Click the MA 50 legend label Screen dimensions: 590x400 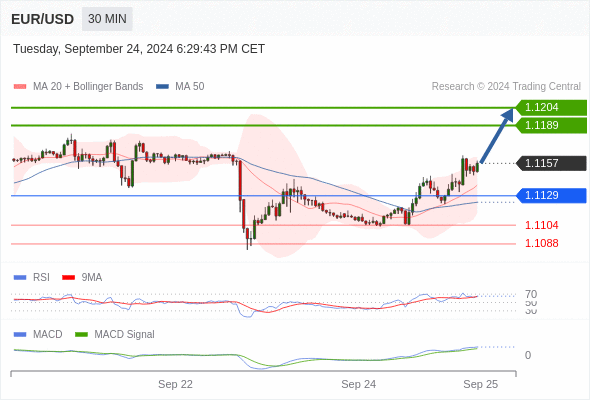190,87
